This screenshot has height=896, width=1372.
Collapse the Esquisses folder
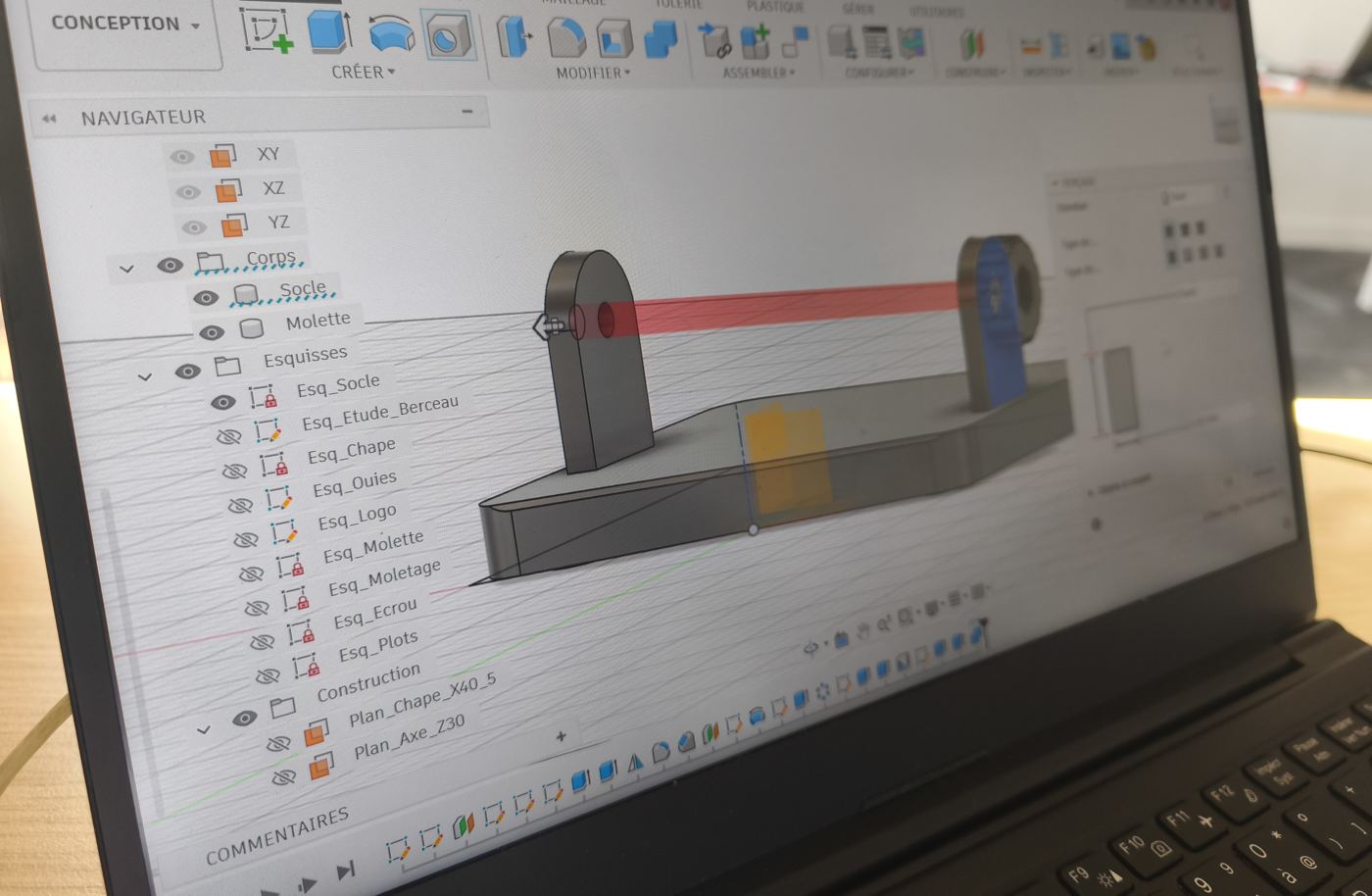145,375
